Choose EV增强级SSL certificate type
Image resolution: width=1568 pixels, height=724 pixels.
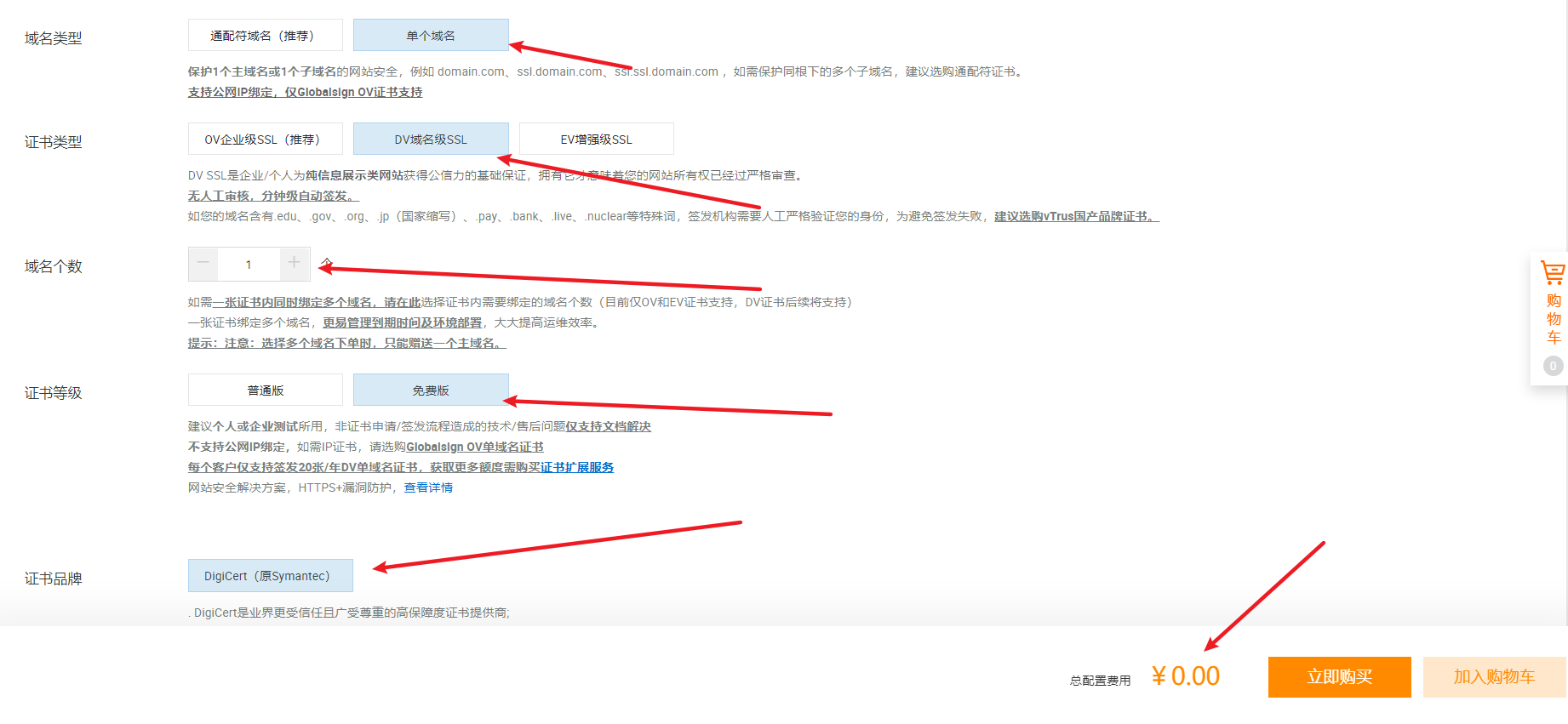(596, 140)
